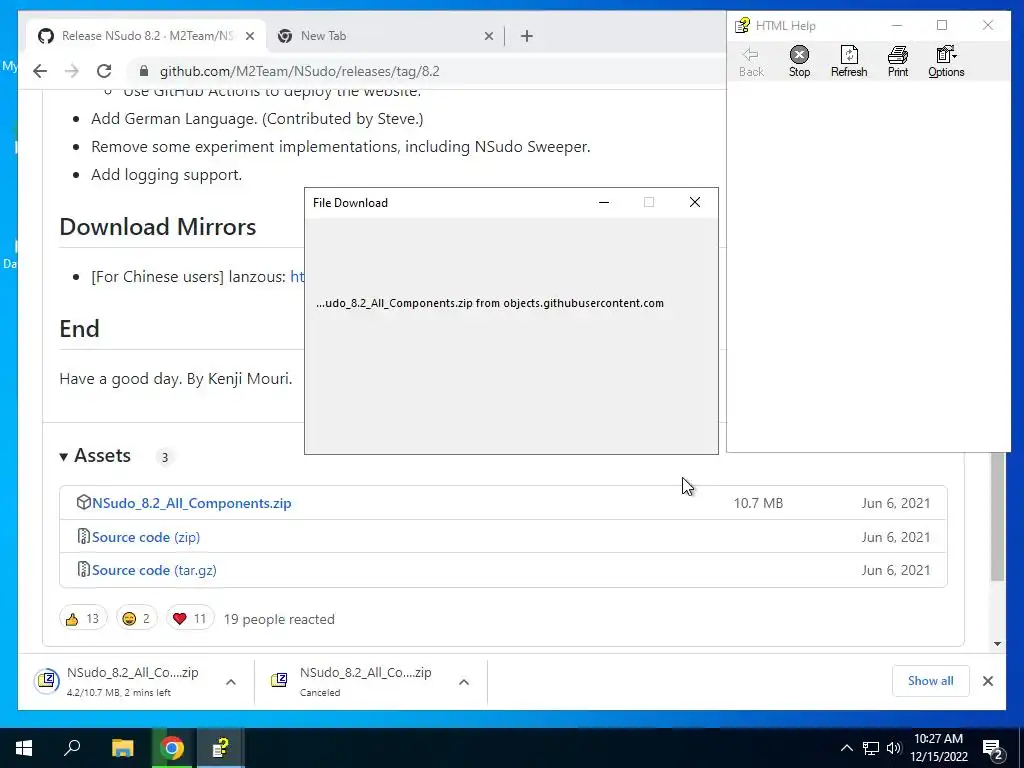
Task: Click Back in HTML Help toolbar
Action: [751, 62]
